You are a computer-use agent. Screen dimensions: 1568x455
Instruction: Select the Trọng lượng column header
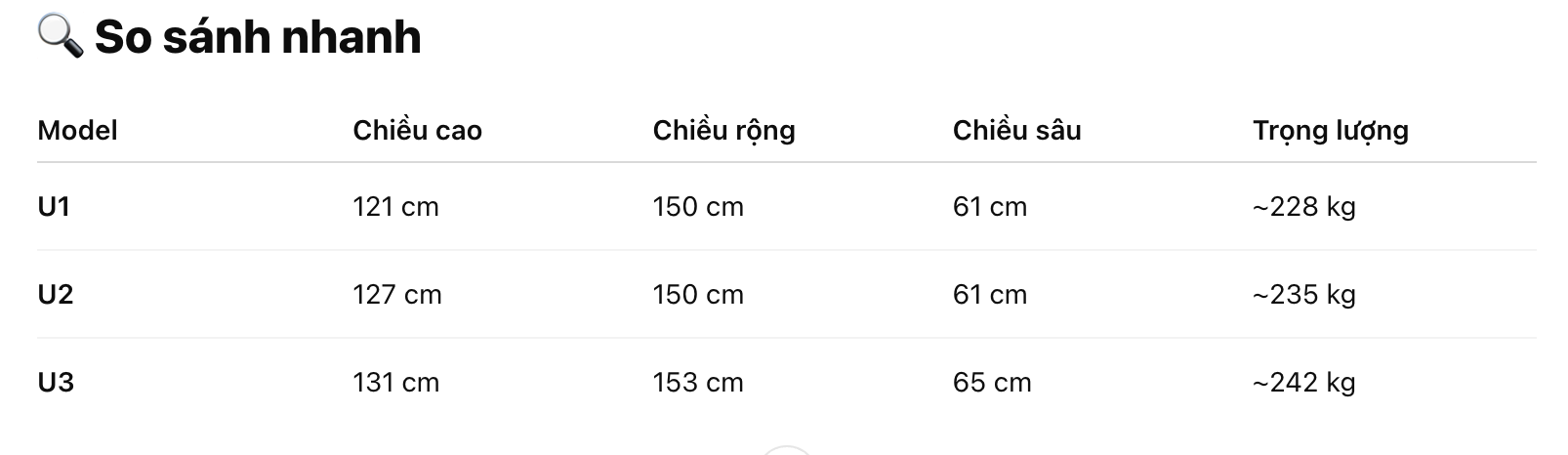tap(1331, 131)
